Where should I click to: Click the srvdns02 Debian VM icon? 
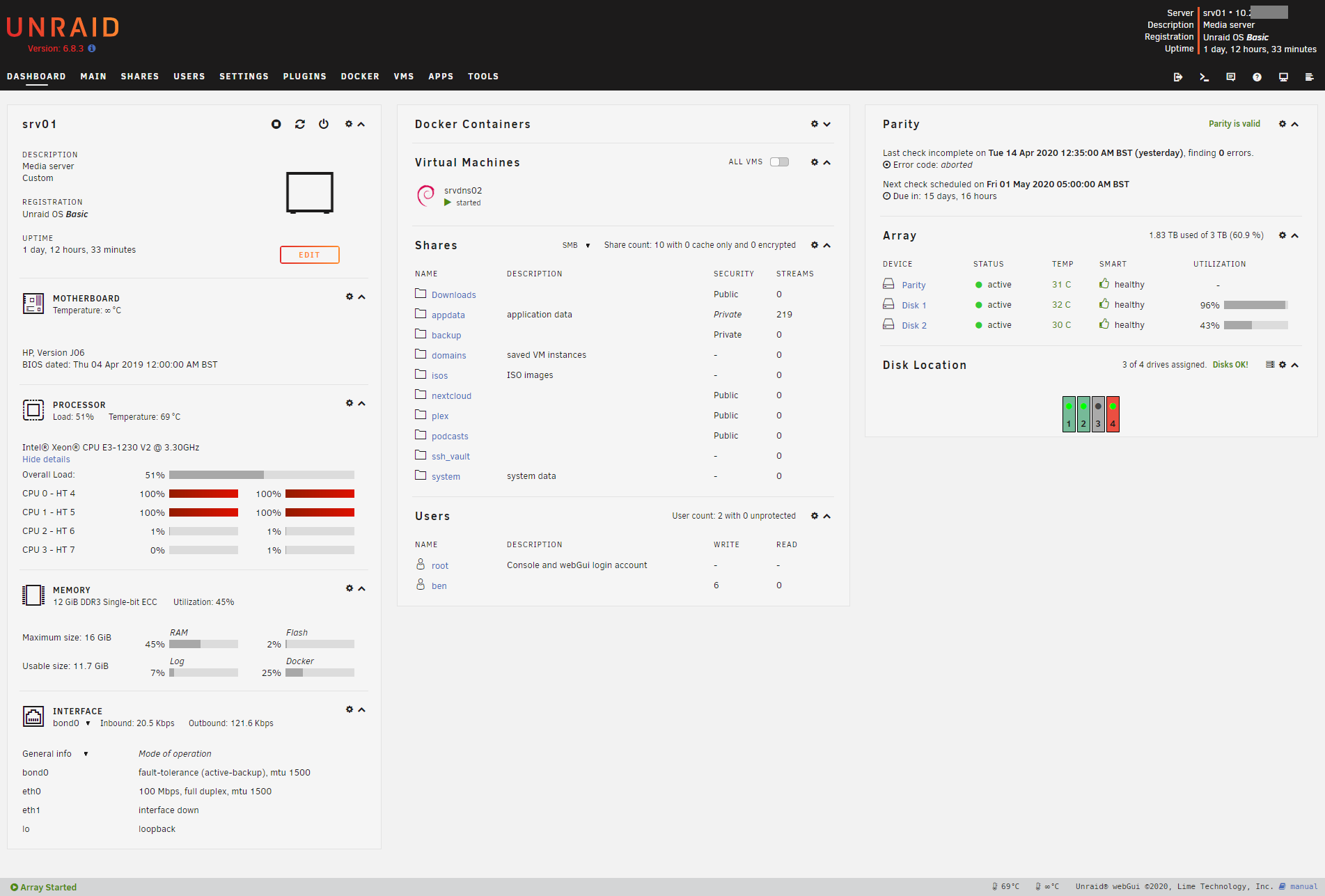(425, 196)
